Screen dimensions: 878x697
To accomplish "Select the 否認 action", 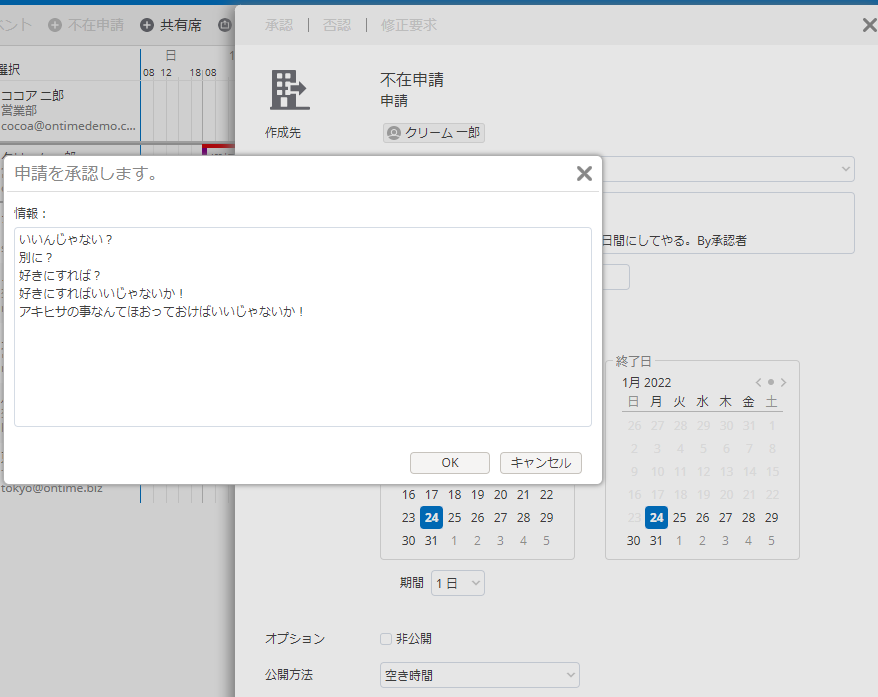I will click(x=337, y=25).
